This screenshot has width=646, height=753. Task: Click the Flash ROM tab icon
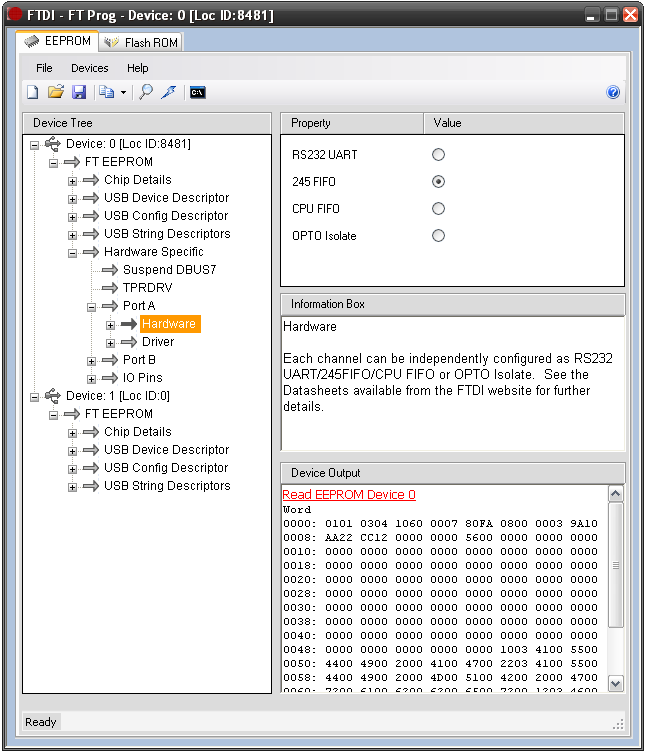[x=111, y=42]
